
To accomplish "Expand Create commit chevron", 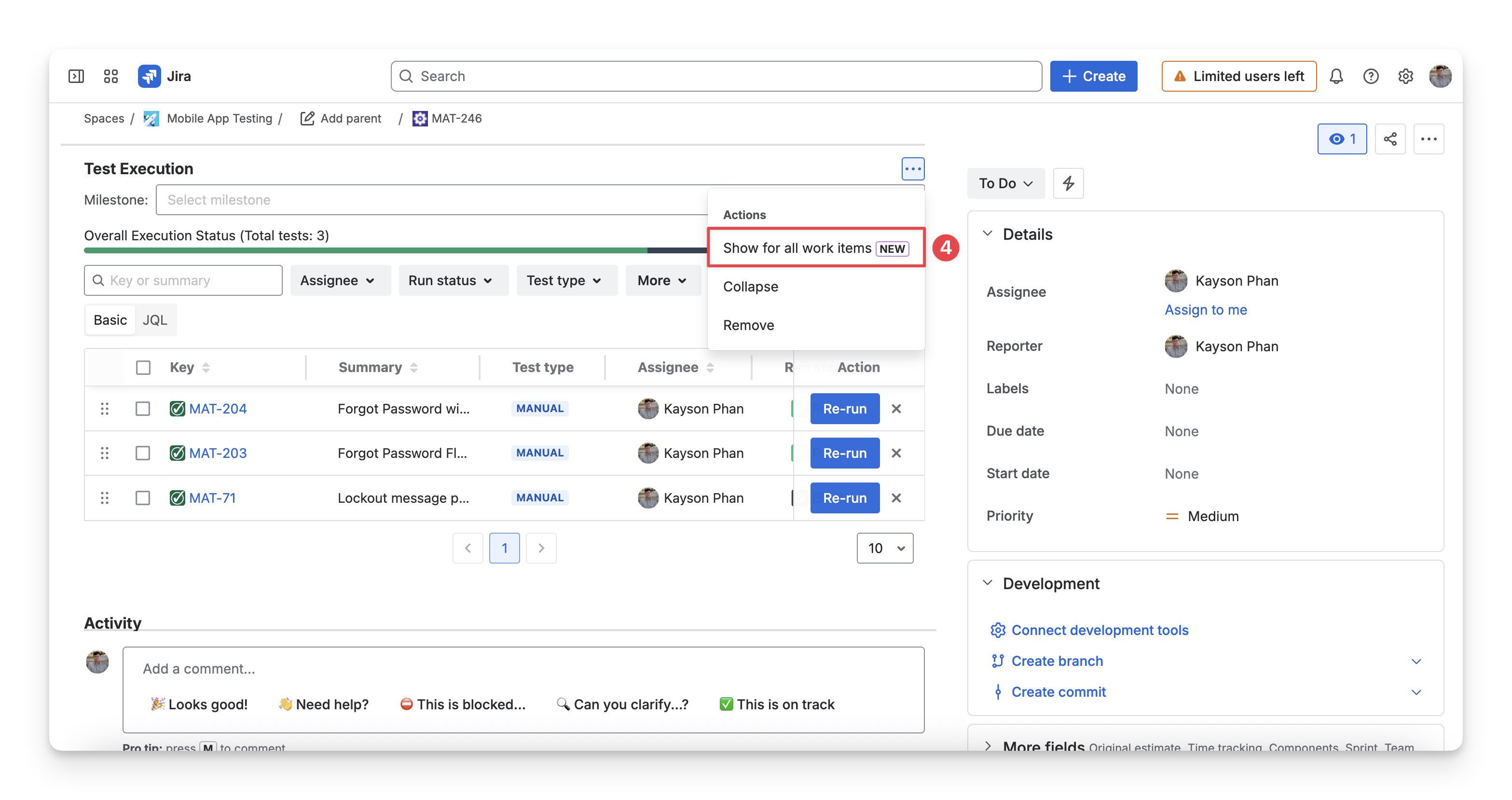I will (x=1416, y=692).
